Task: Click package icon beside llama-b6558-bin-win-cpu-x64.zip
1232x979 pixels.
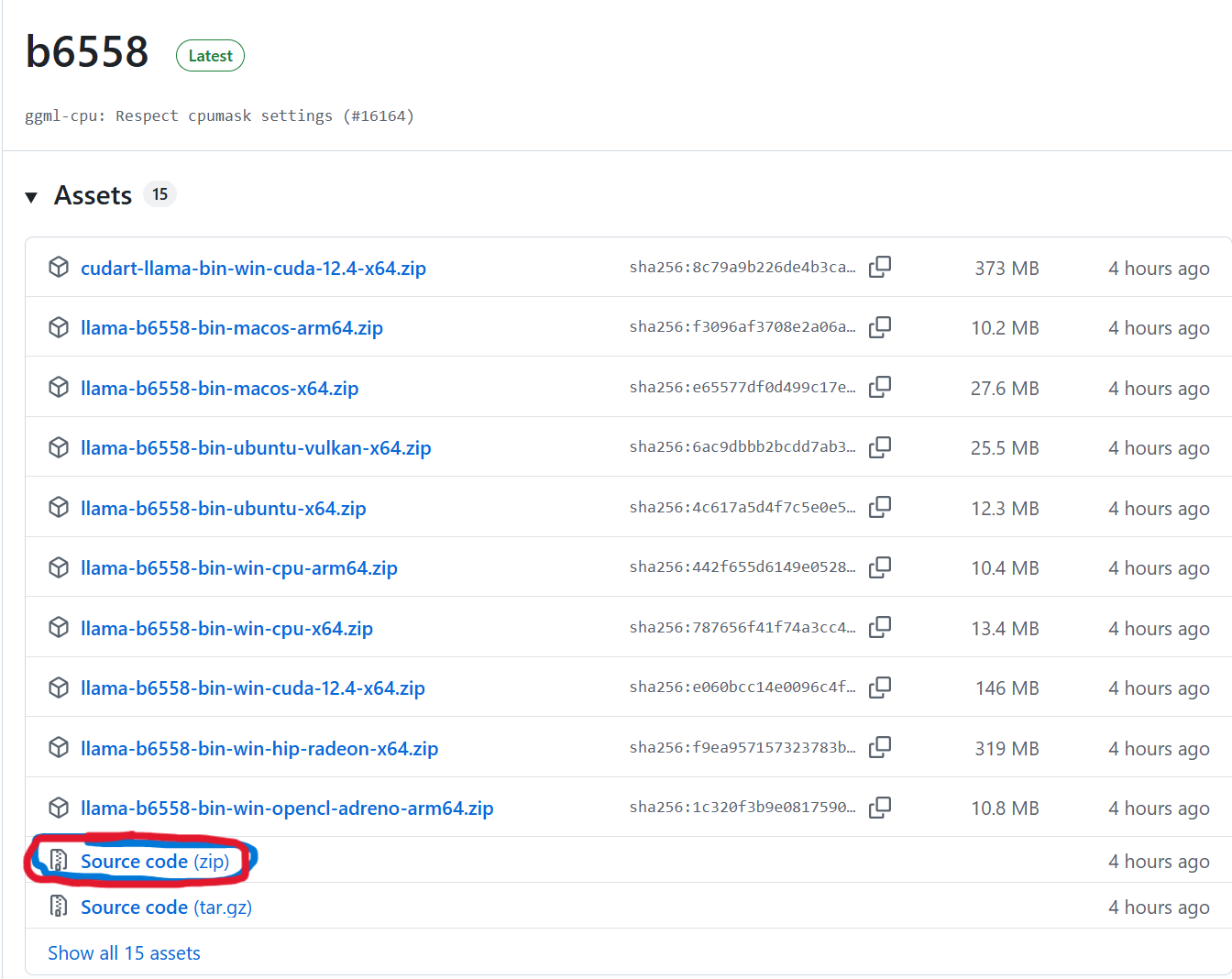Action: pos(59,627)
